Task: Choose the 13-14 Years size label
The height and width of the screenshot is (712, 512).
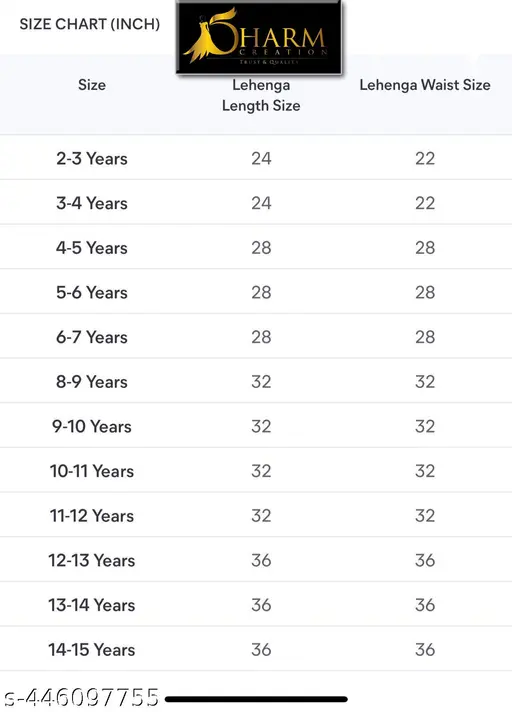Action: (x=92, y=605)
